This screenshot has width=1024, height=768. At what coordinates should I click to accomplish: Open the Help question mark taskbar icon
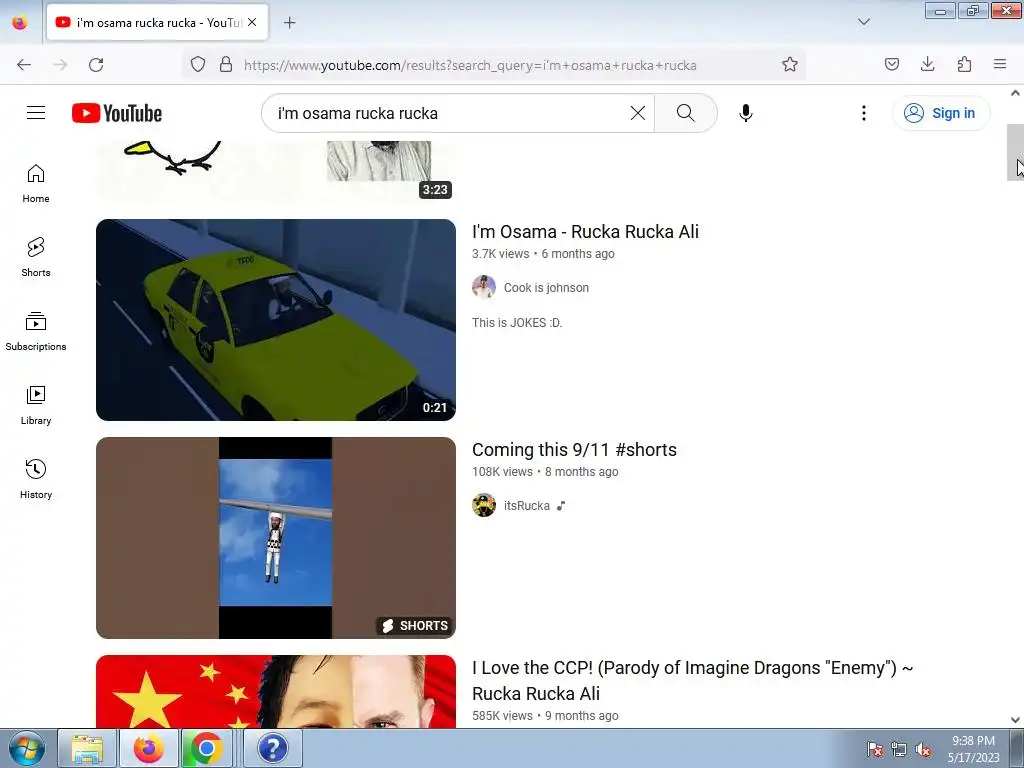[272, 748]
